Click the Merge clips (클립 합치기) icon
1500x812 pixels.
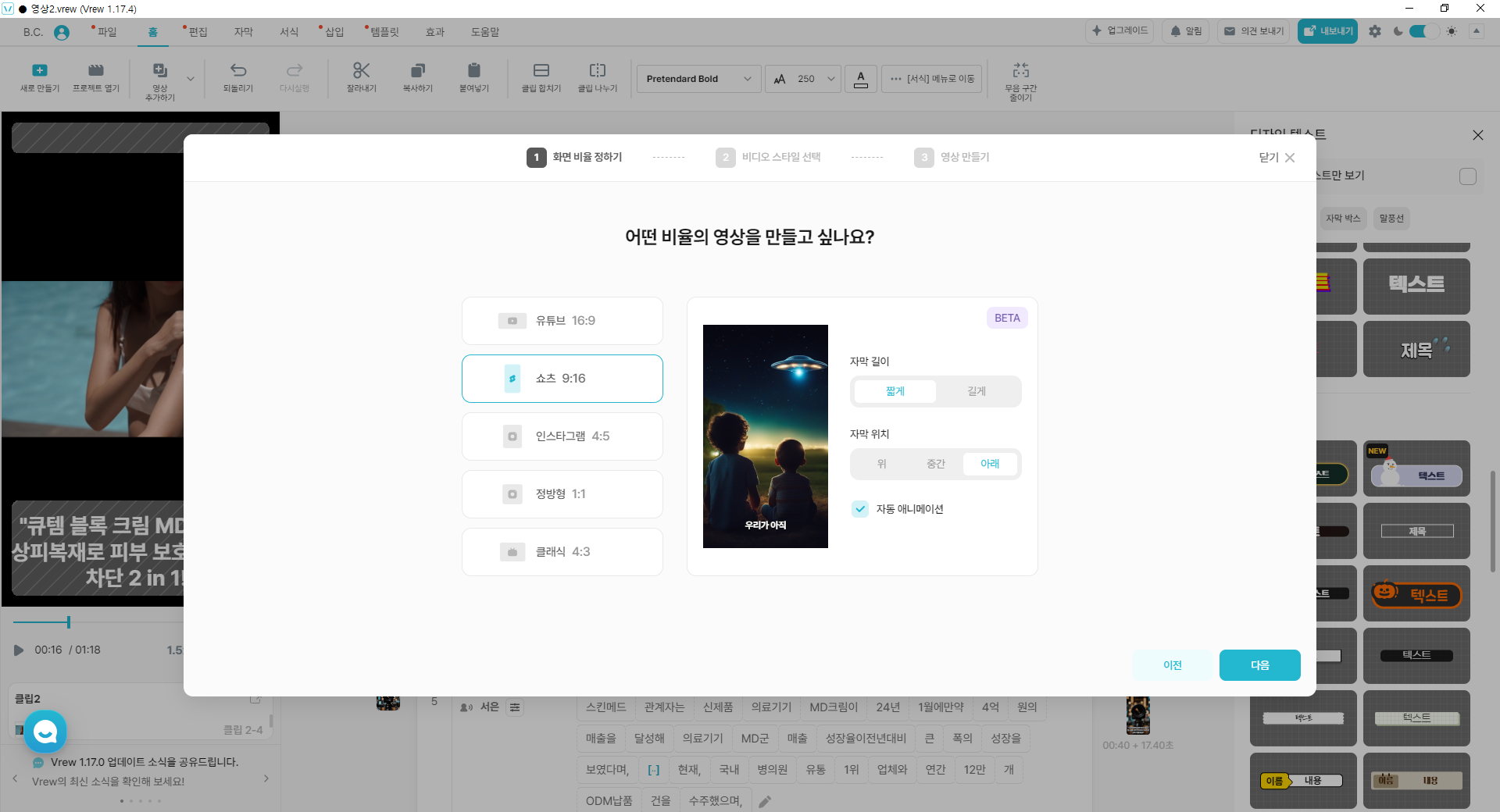click(541, 70)
